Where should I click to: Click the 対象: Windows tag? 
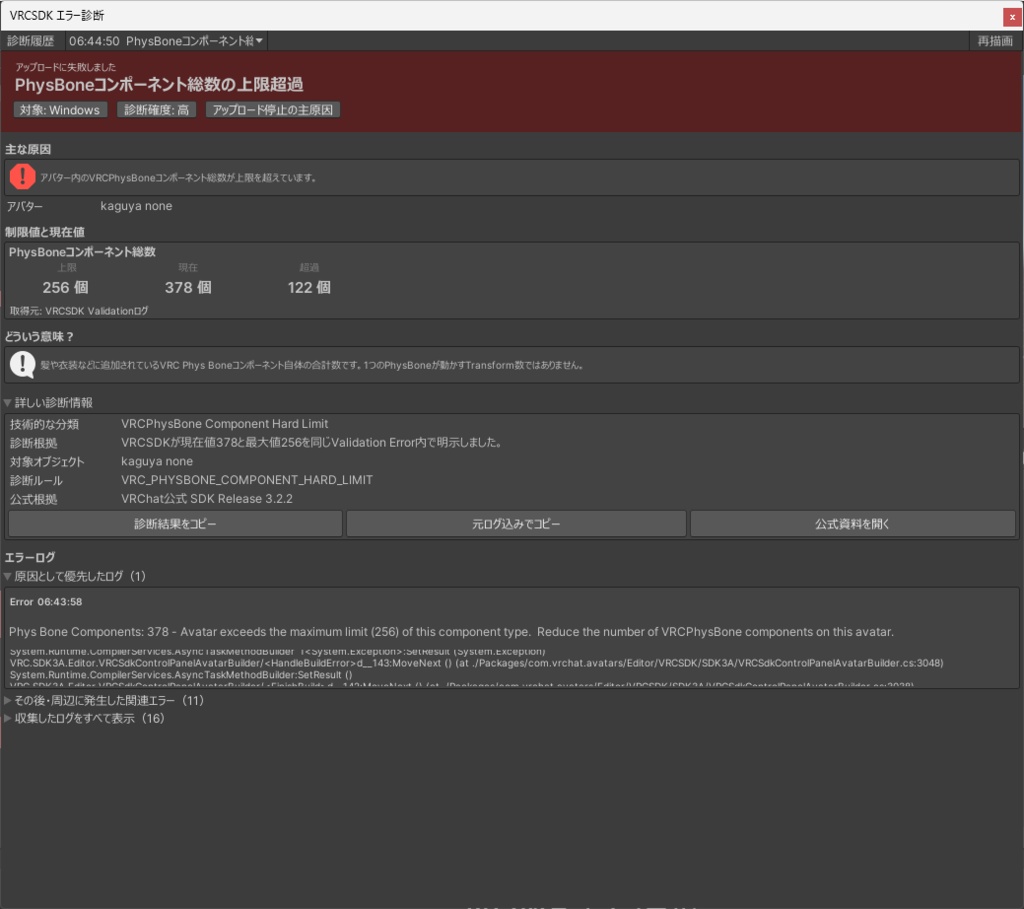click(x=59, y=110)
